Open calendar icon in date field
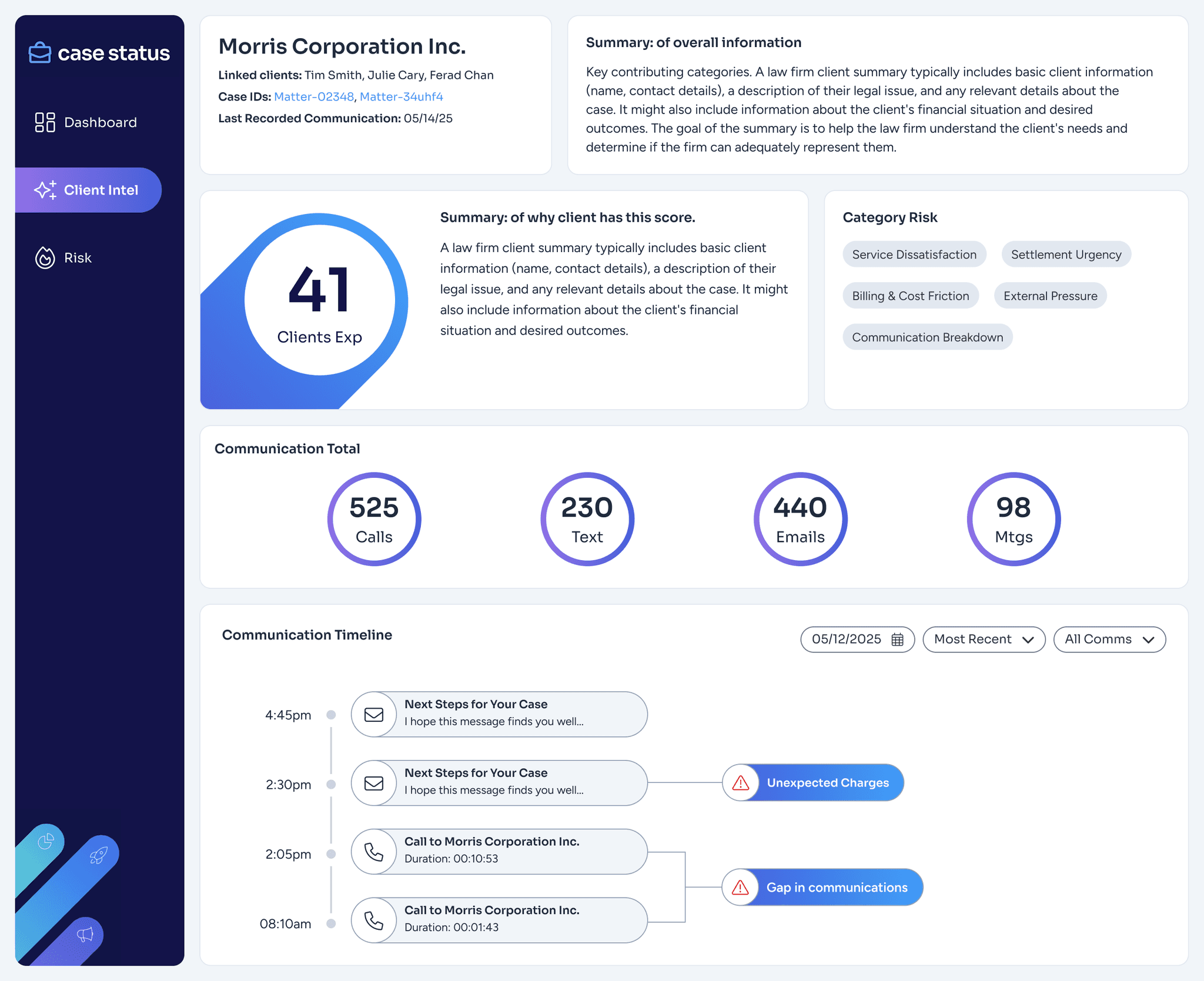The image size is (1204, 981). click(x=897, y=640)
